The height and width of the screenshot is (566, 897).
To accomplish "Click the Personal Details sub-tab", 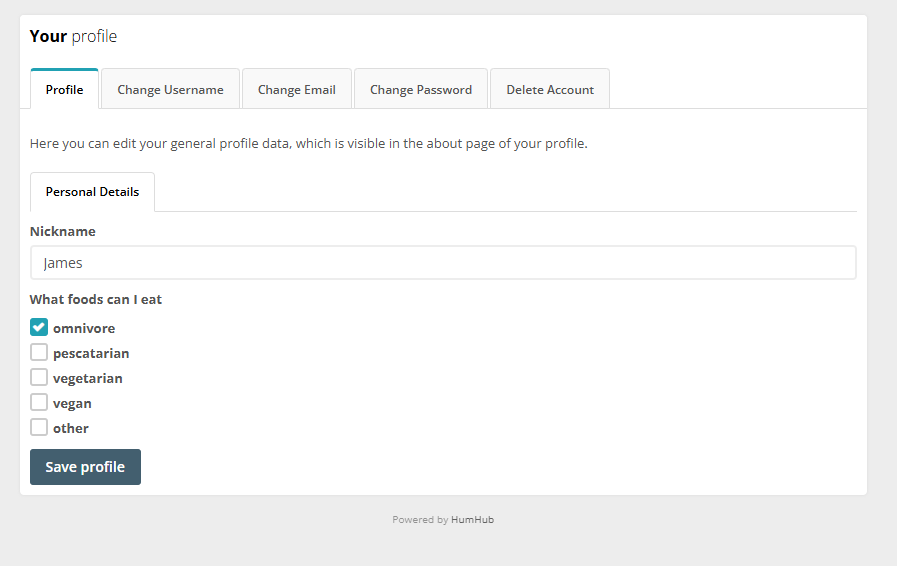I will 92,192.
